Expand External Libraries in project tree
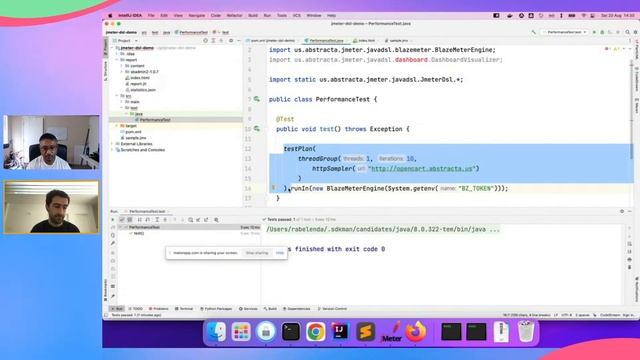This screenshot has height=360, width=640. coord(113,144)
